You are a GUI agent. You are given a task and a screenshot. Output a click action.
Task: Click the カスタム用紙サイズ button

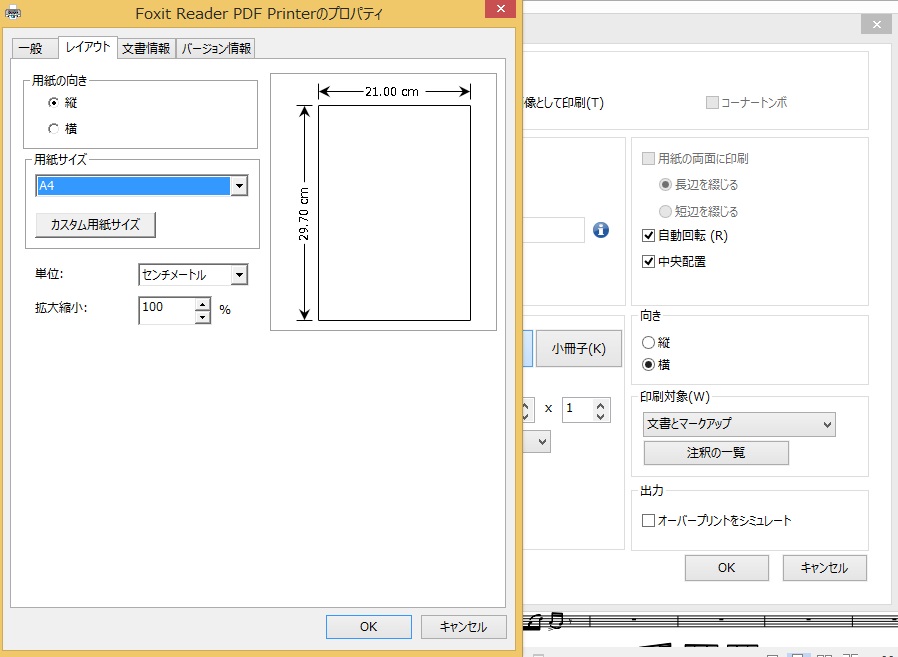point(95,225)
